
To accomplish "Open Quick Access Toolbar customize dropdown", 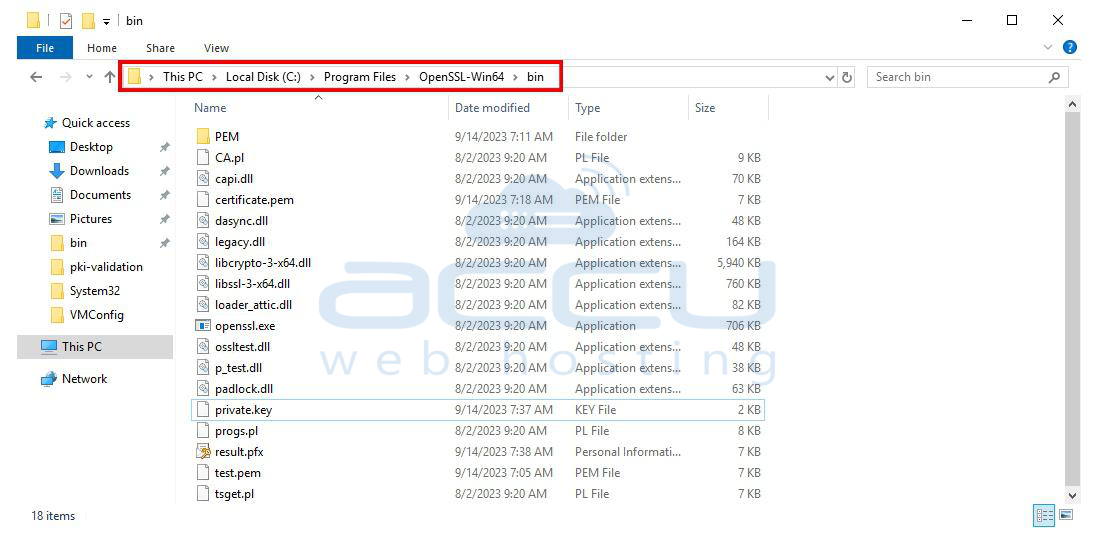I will 106,22.
